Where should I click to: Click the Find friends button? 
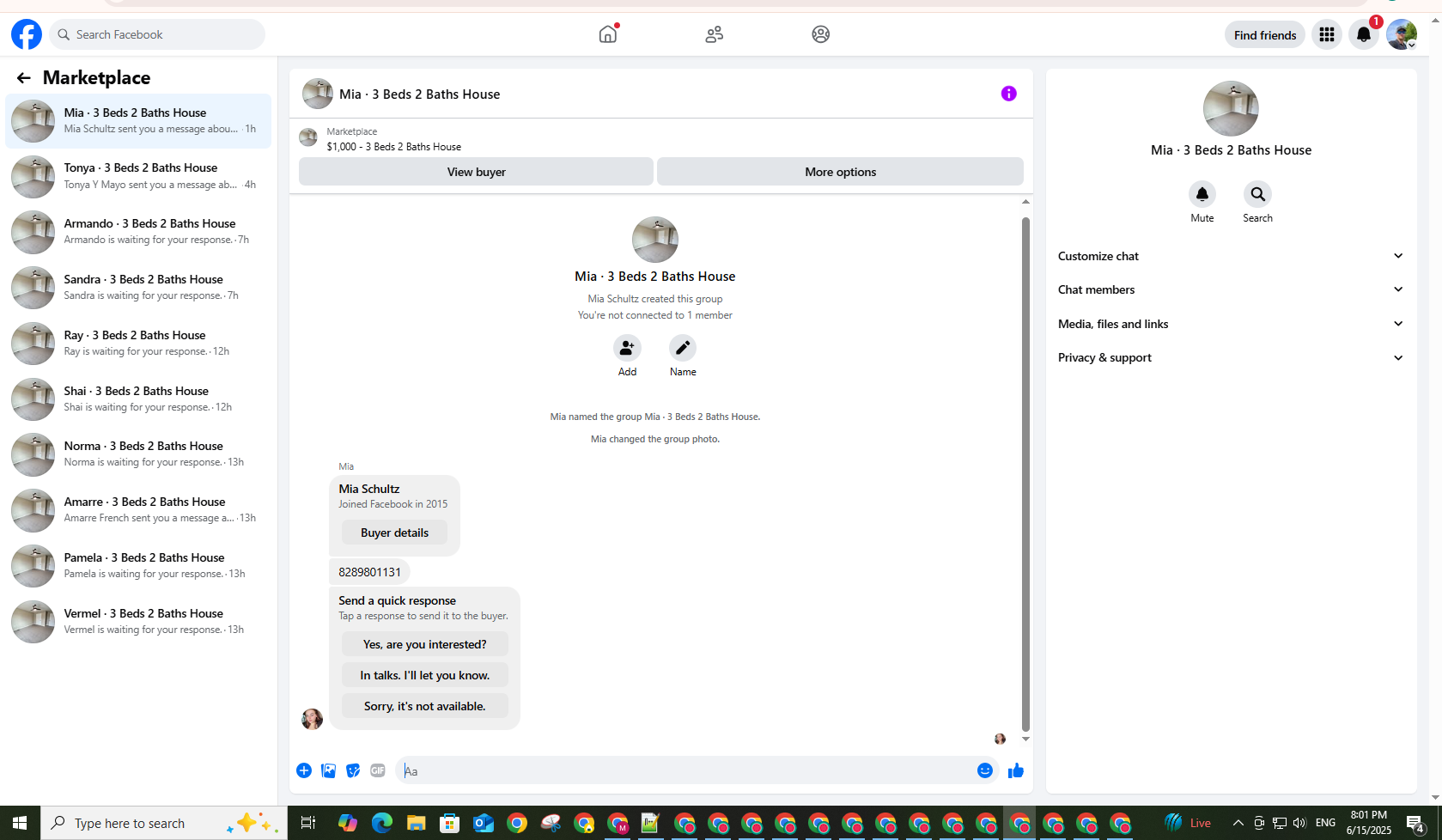point(1265,34)
